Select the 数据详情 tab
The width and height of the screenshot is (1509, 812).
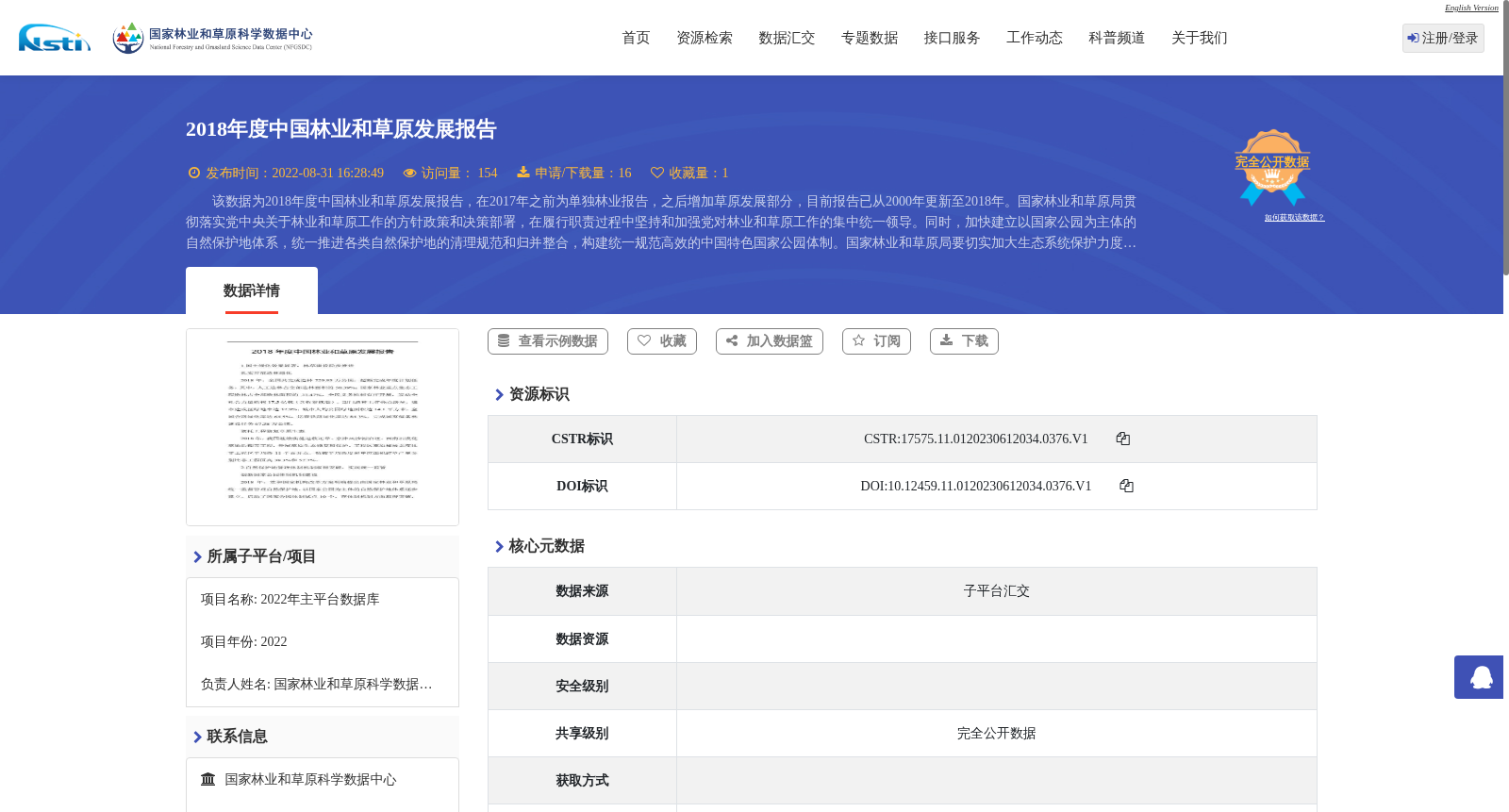pyautogui.click(x=252, y=290)
